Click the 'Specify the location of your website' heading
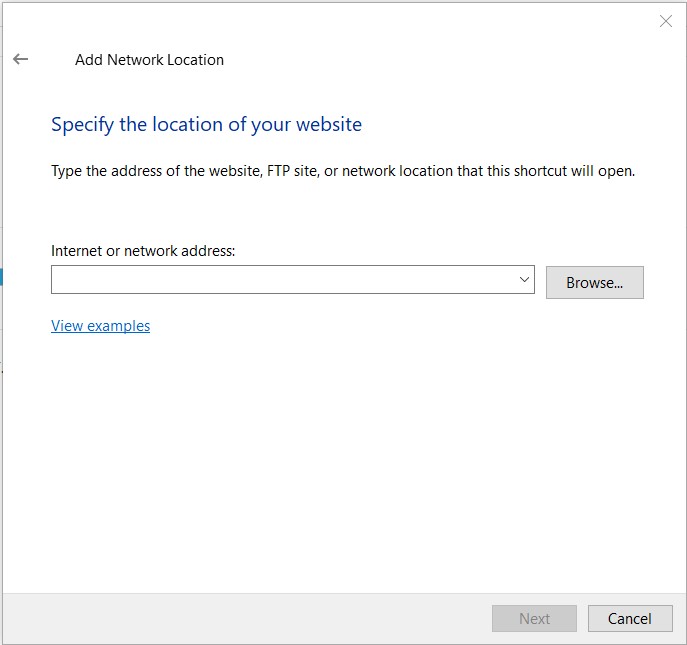Image resolution: width=687 pixels, height=645 pixels. click(x=206, y=125)
